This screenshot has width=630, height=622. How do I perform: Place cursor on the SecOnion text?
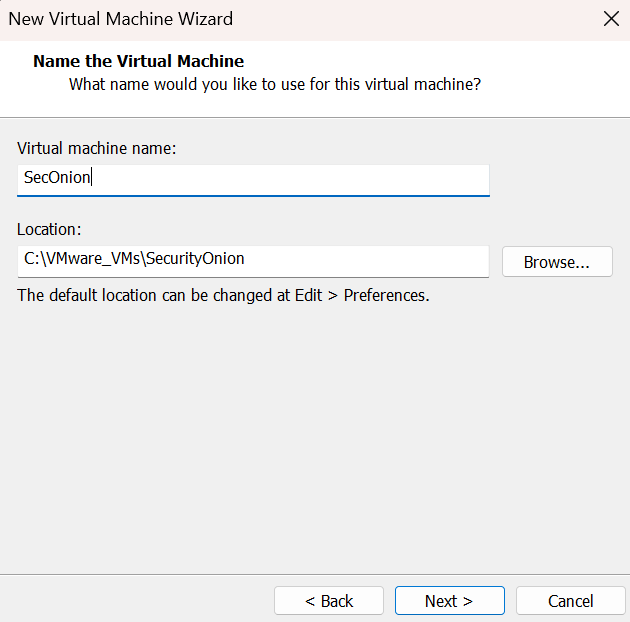click(58, 178)
